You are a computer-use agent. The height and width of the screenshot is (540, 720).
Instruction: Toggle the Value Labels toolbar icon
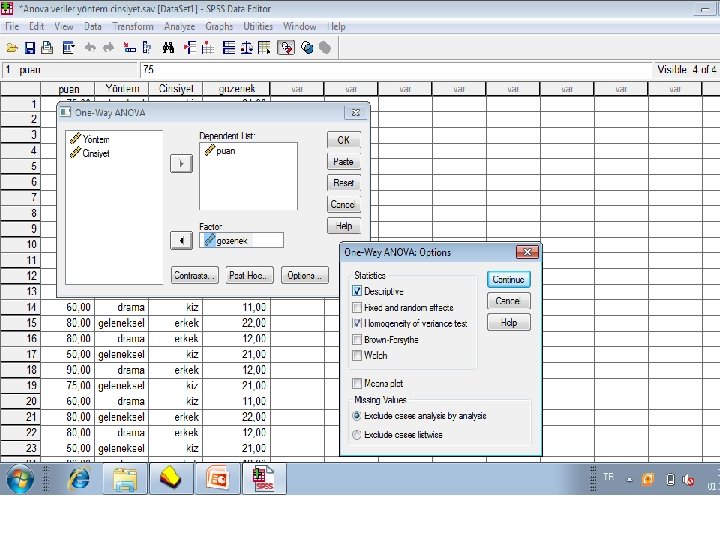click(286, 48)
